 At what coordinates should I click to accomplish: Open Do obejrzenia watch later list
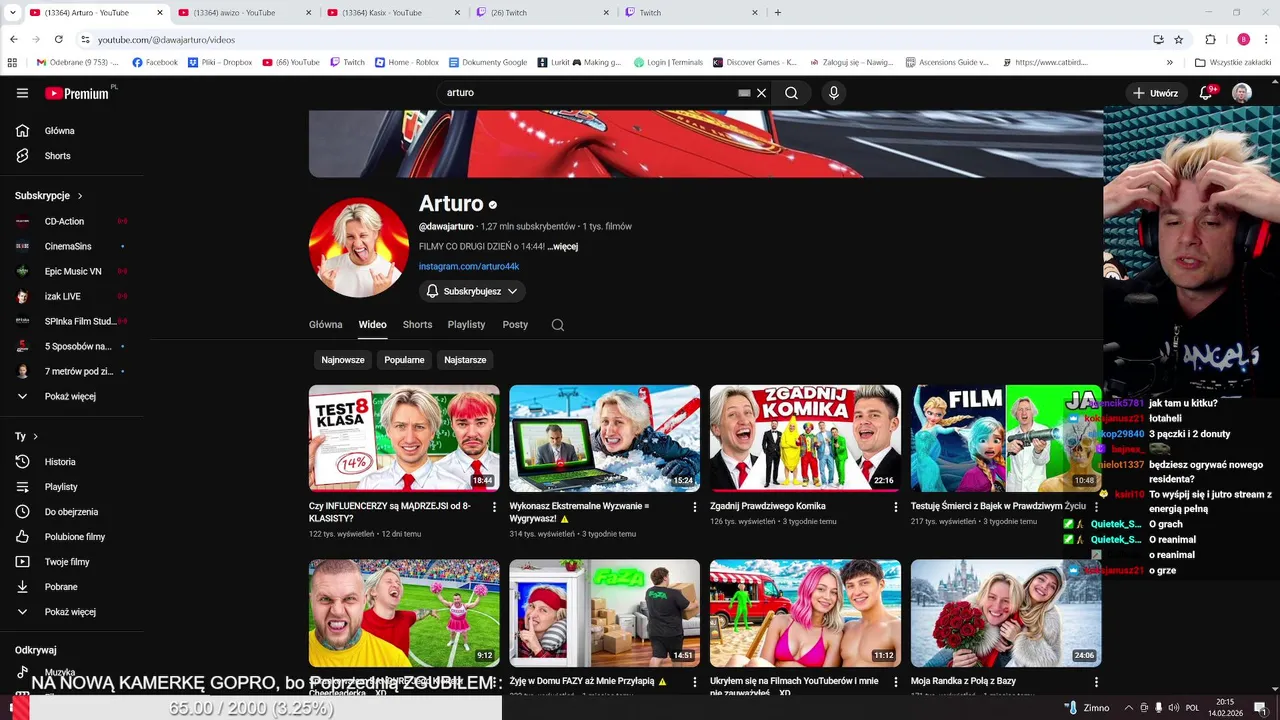[72, 512]
